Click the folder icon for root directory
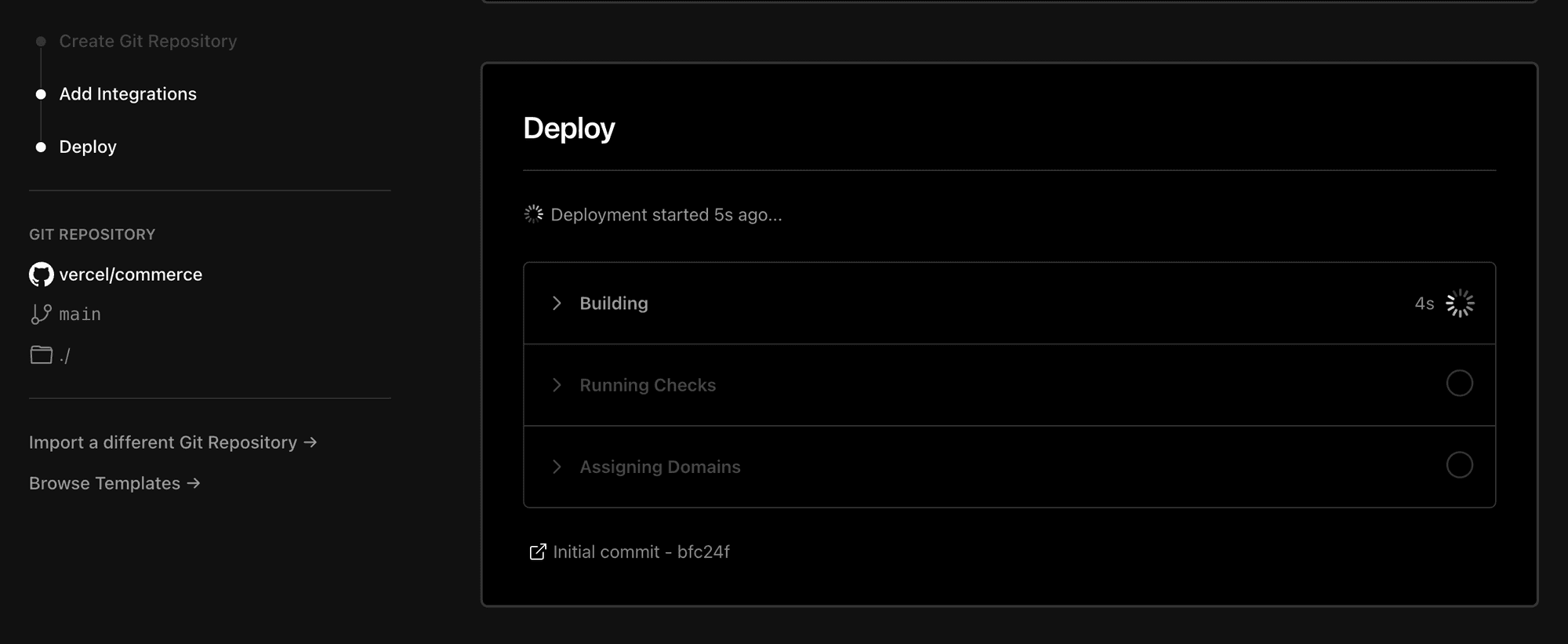 41,355
